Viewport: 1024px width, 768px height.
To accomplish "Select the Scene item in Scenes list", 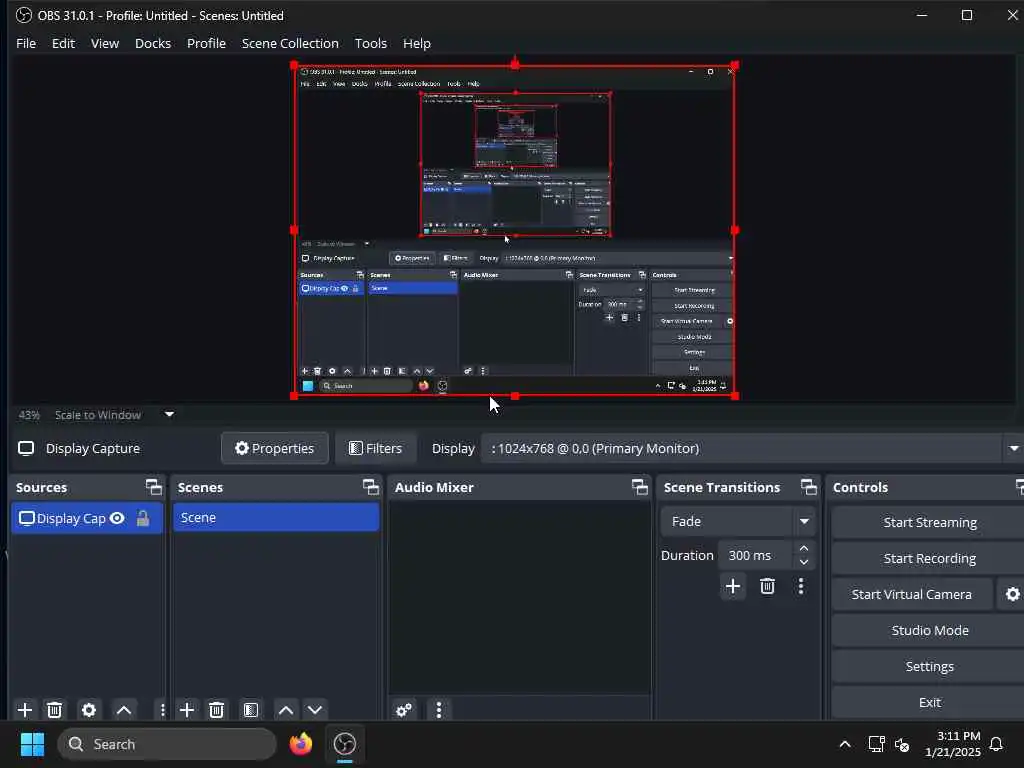I will (x=276, y=518).
